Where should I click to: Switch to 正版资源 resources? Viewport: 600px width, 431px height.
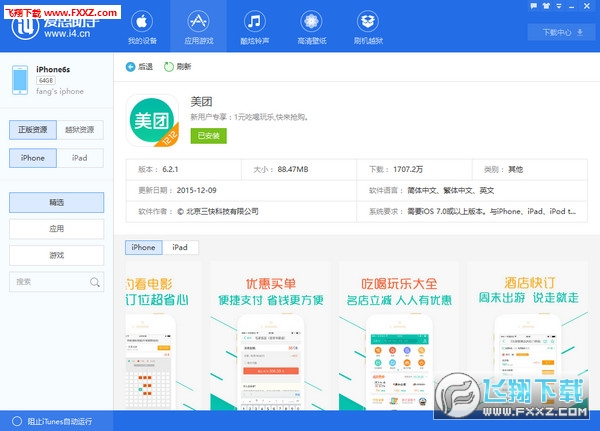tap(32, 130)
